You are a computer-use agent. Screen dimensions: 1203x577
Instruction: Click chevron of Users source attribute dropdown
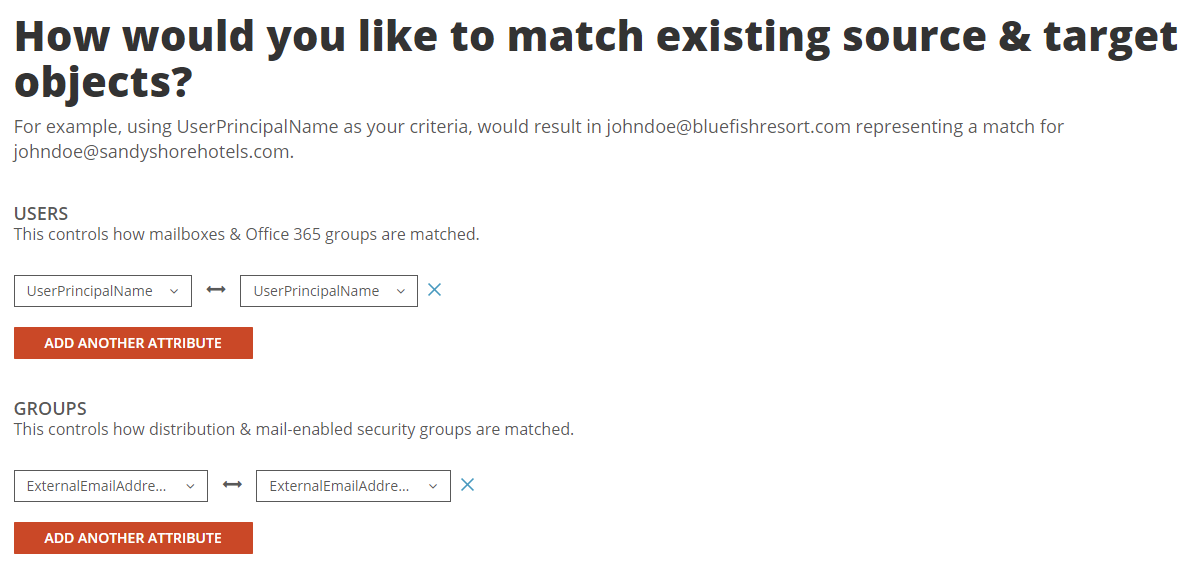click(x=174, y=291)
